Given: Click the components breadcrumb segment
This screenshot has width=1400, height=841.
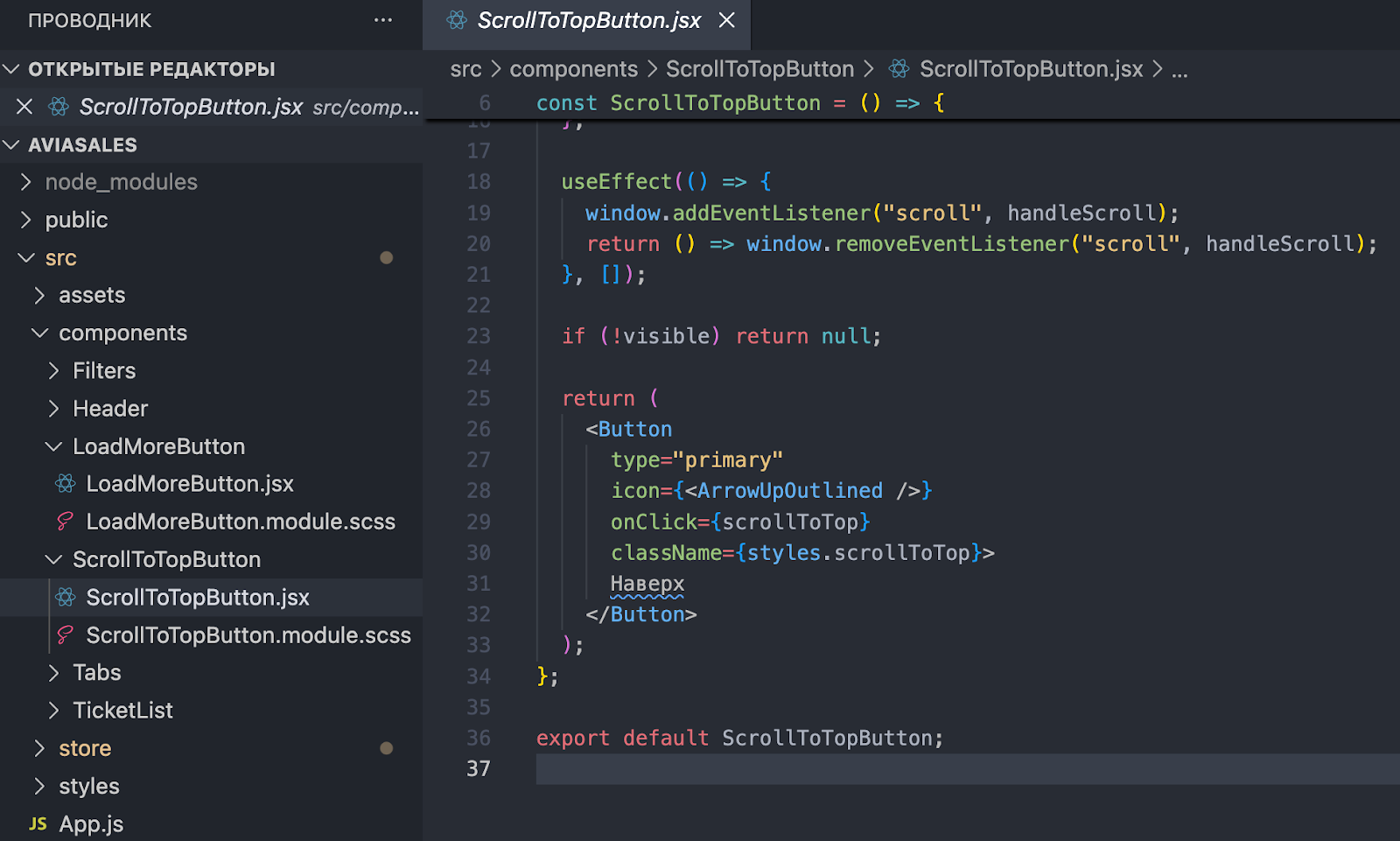Looking at the screenshot, I should [x=573, y=69].
